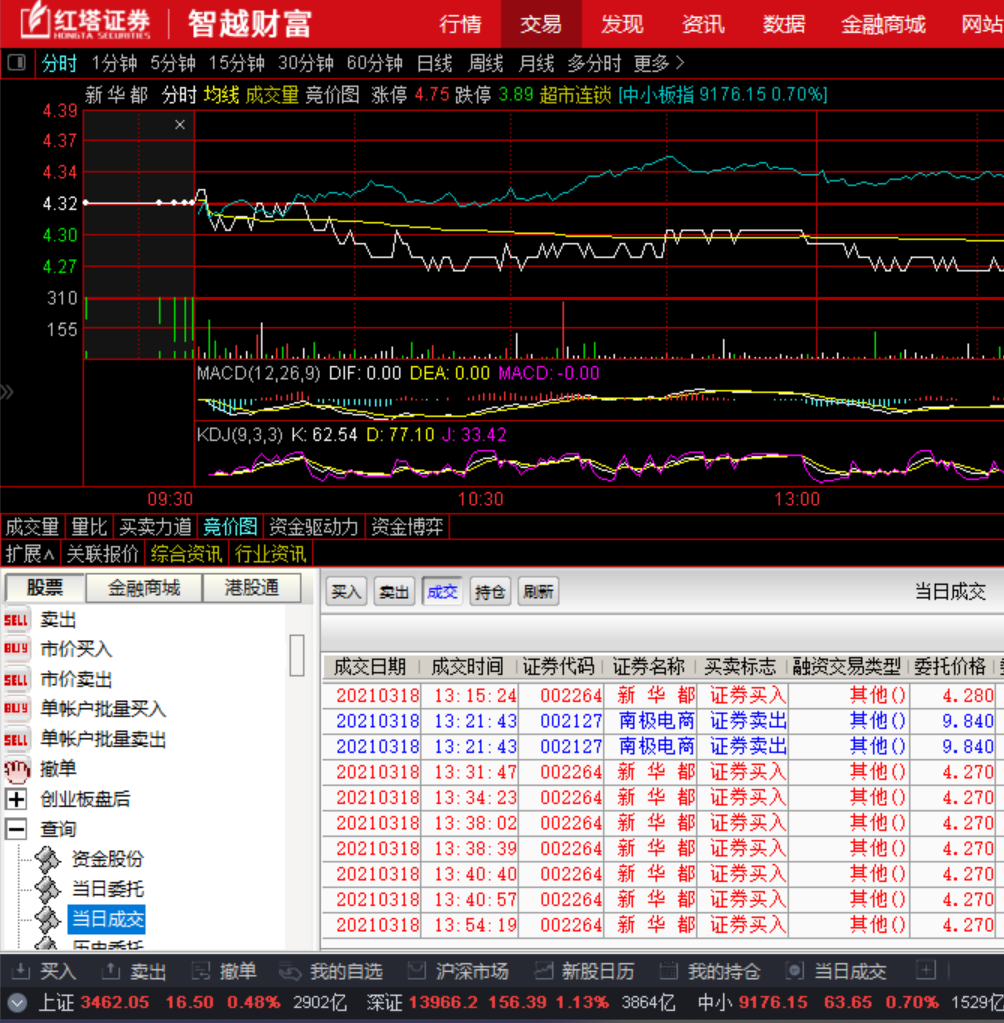Click the SELL icon next to 单帐户批量卖出

[16, 739]
